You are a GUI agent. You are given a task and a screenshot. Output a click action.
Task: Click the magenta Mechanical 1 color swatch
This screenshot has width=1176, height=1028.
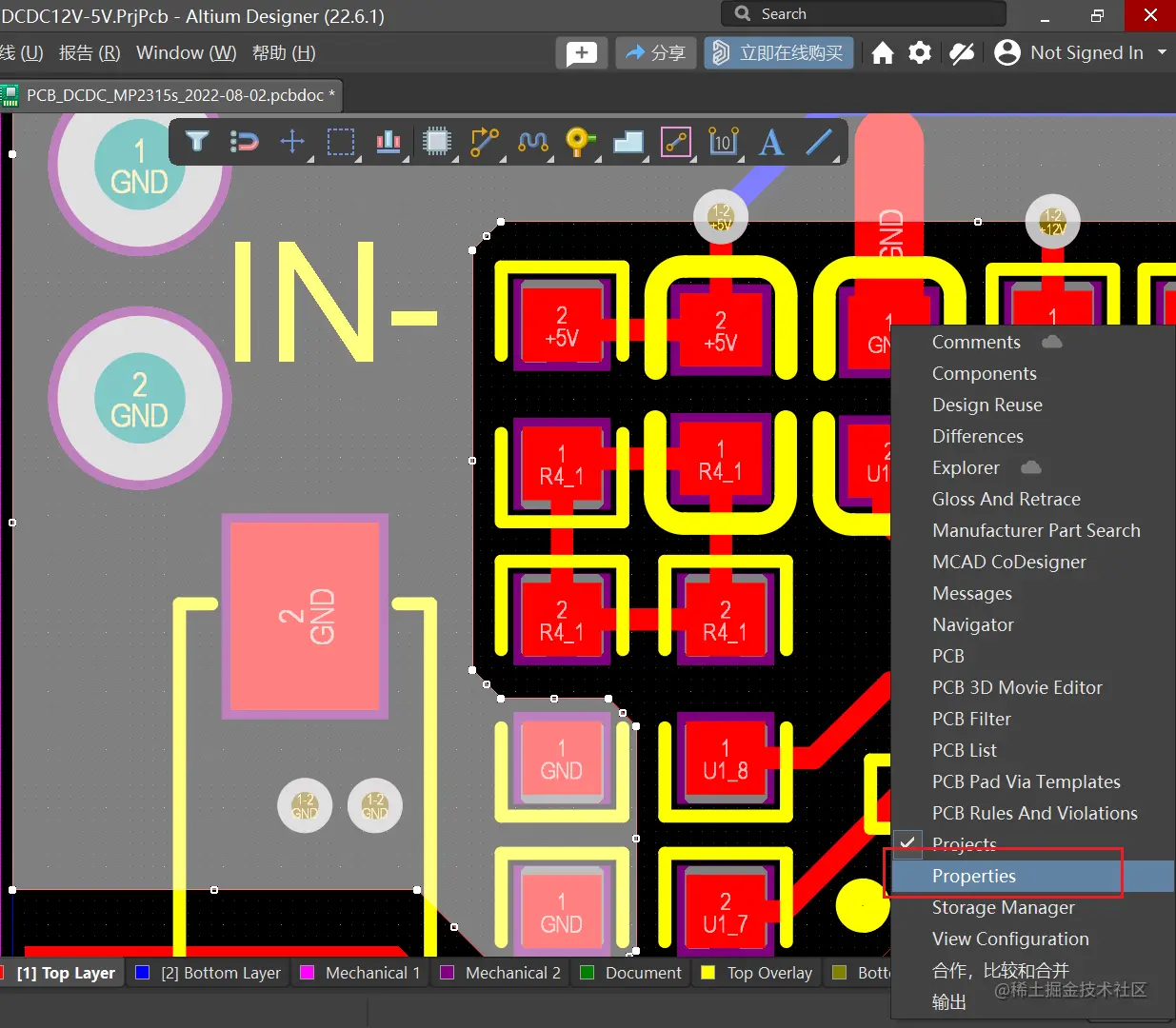tap(308, 973)
